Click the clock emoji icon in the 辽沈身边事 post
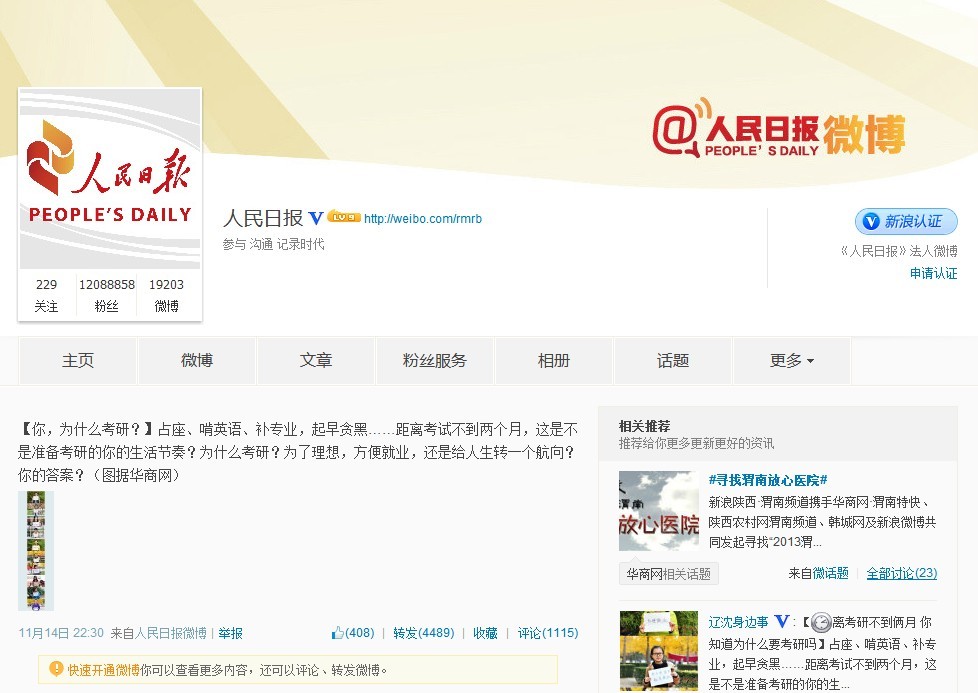The image size is (978, 693). click(x=820, y=621)
